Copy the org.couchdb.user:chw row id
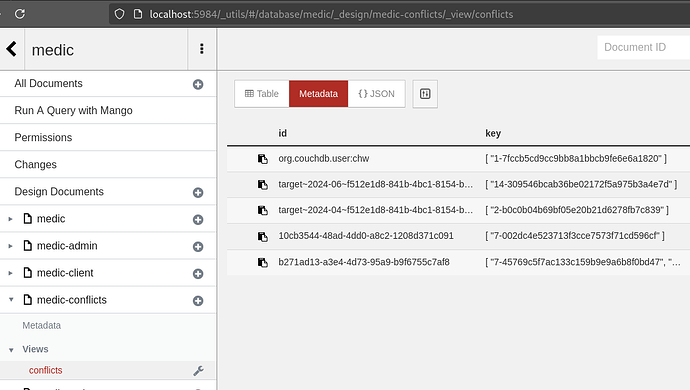Image resolution: width=690 pixels, height=390 pixels. [263, 159]
